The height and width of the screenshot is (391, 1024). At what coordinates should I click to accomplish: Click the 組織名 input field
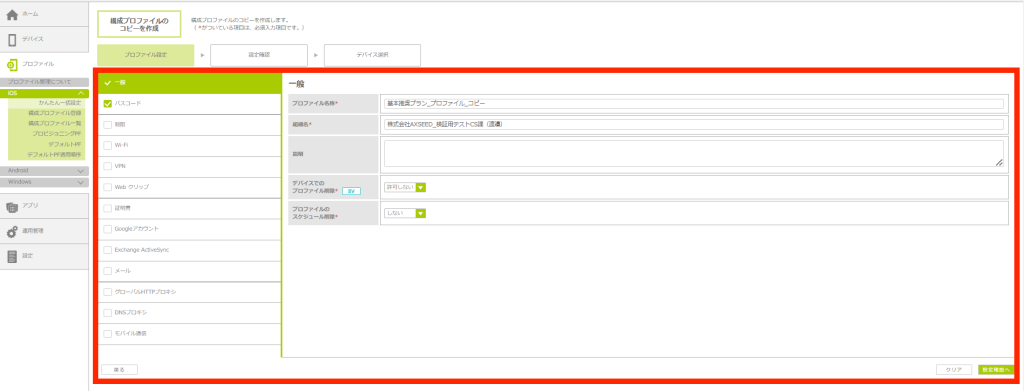click(x=694, y=124)
